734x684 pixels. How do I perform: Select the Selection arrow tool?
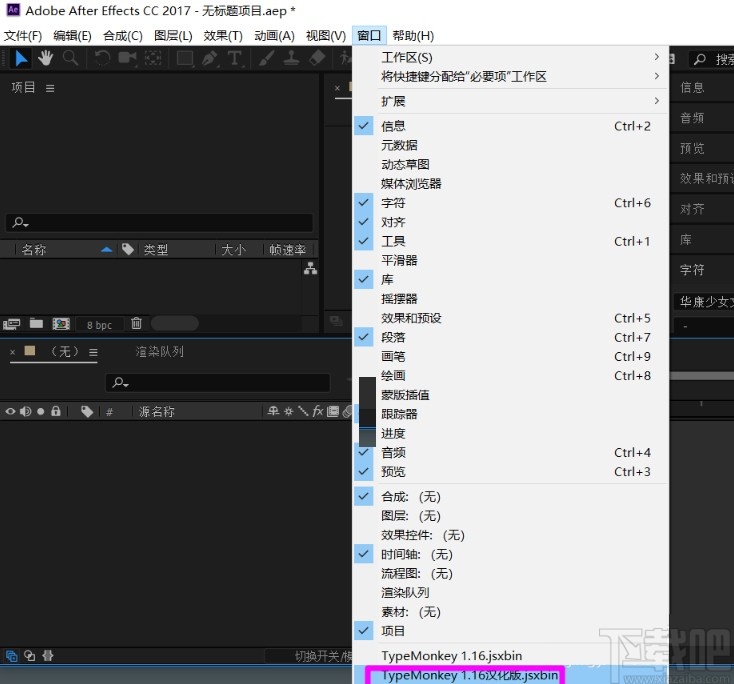[x=21, y=59]
